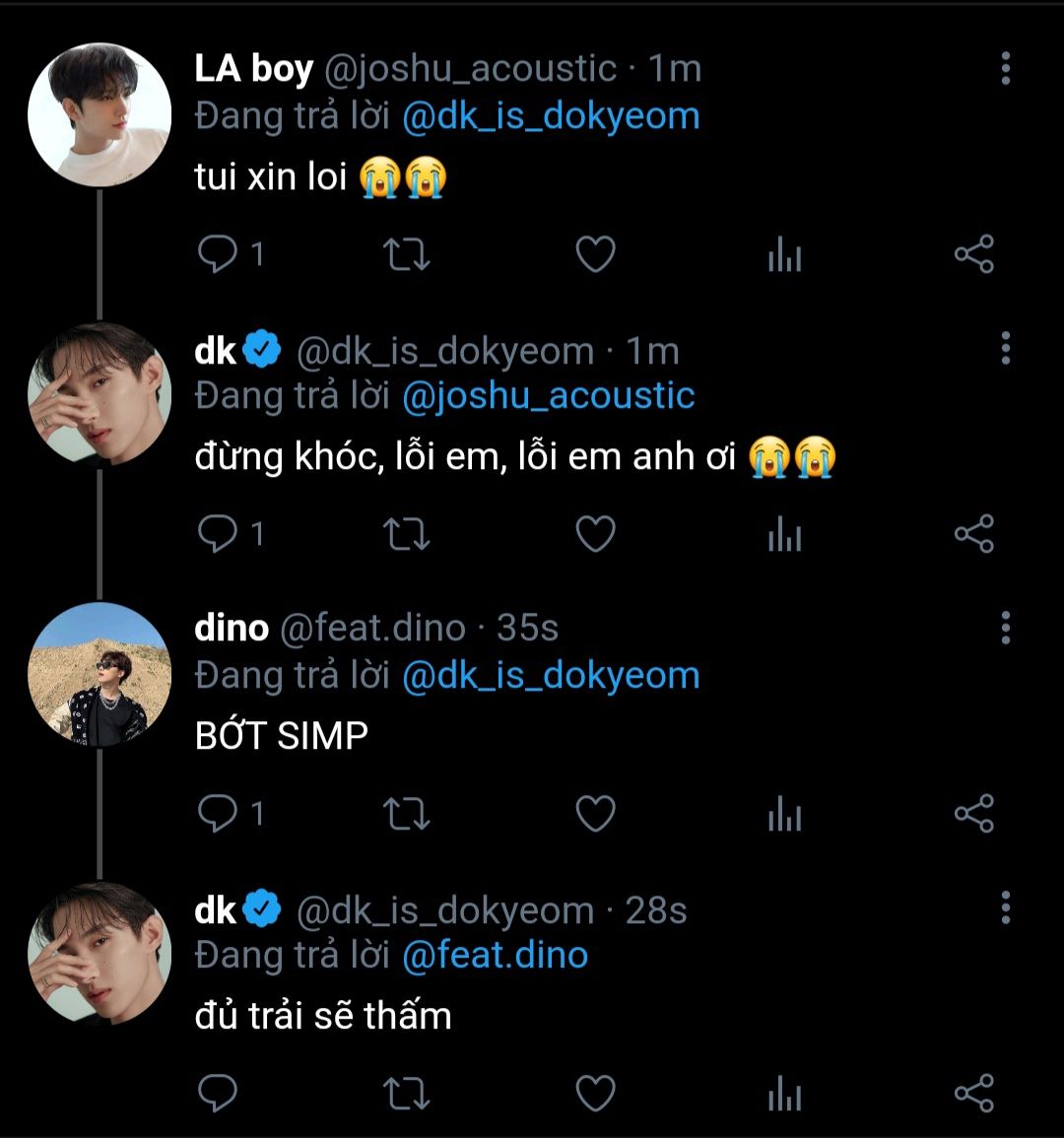Open more options for LA boy's tweet
This screenshot has height=1138, width=1064.
coord(1005,68)
